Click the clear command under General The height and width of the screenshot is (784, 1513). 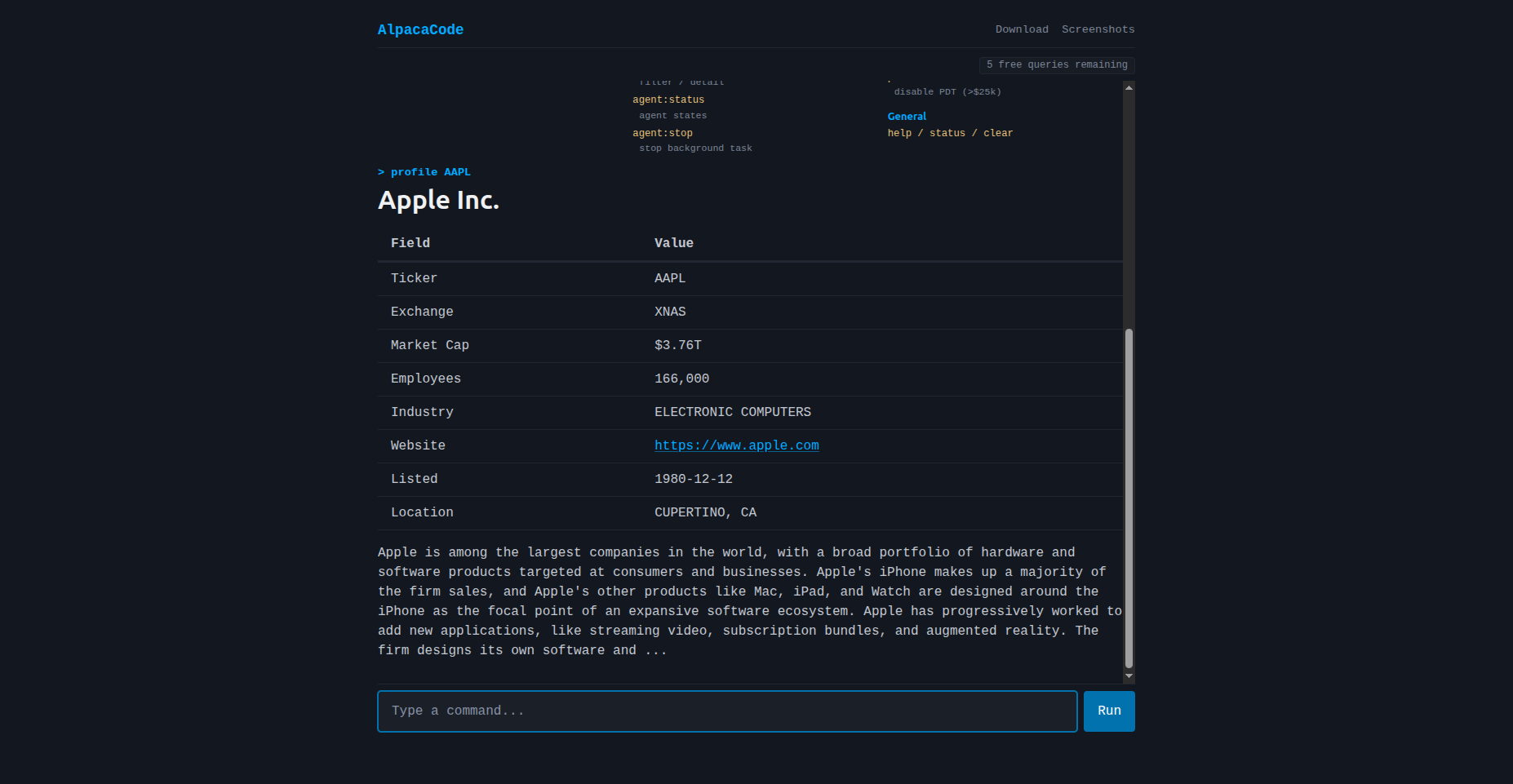click(x=998, y=132)
